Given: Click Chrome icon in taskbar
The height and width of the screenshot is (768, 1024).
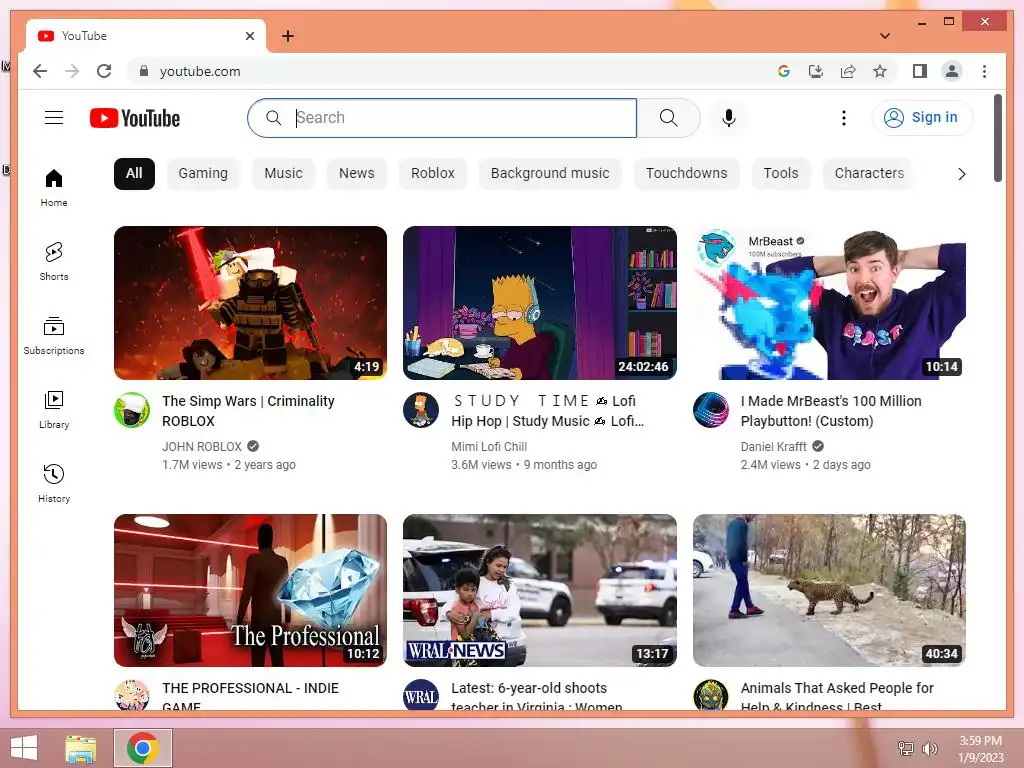Looking at the screenshot, I should 143,748.
